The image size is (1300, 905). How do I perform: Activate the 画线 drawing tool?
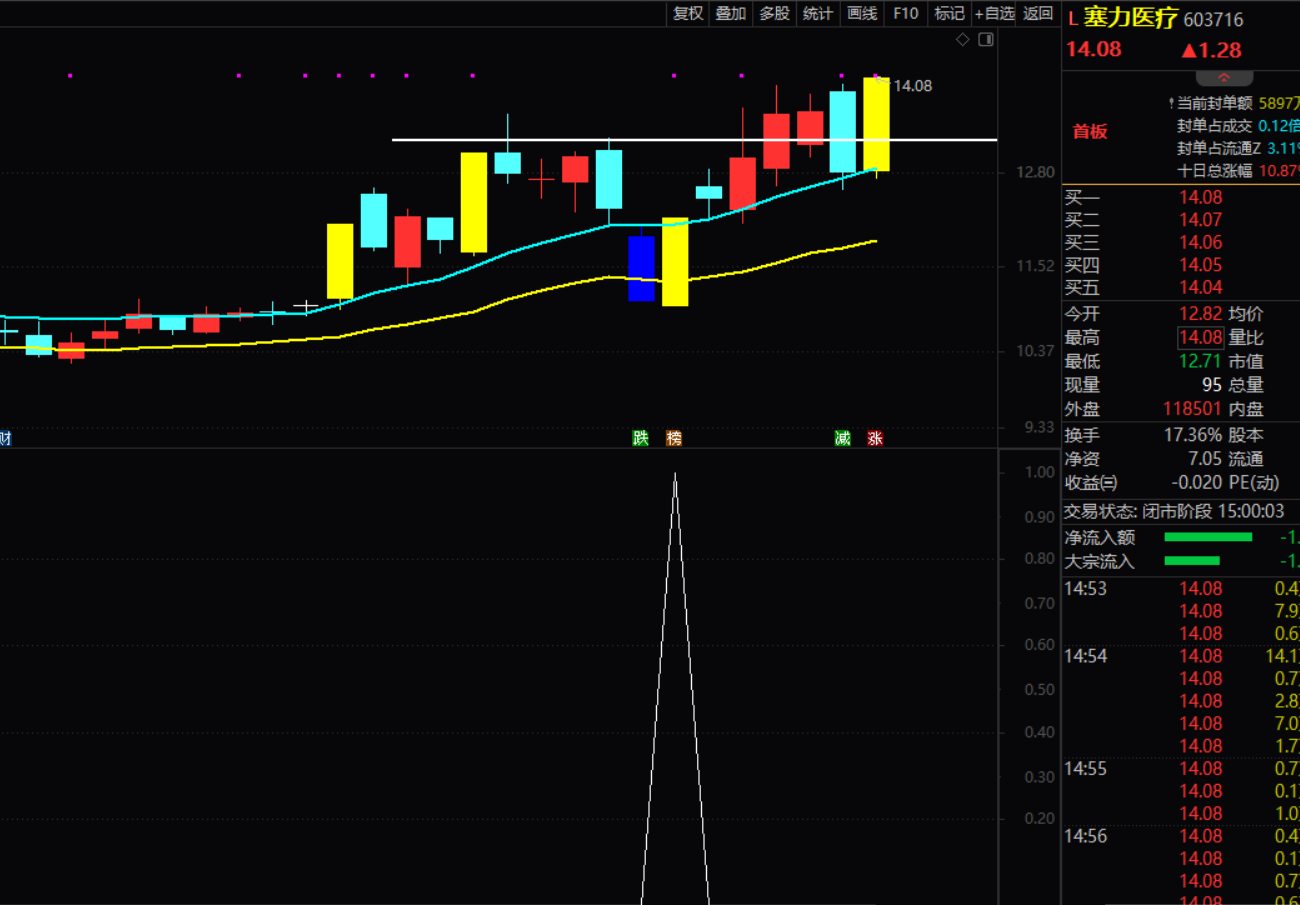pos(862,13)
